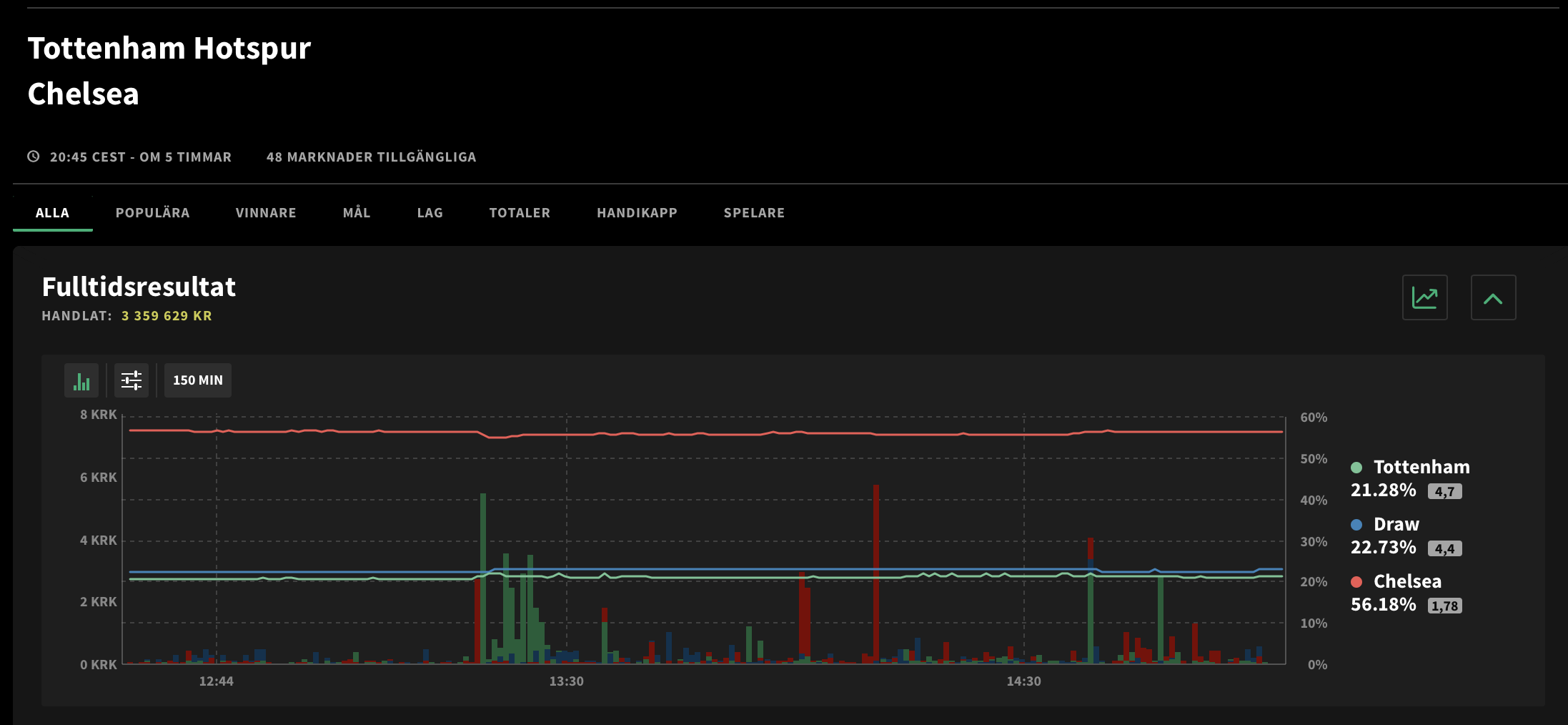The image size is (1568, 725).
Task: Toggle the volume bar chart icon
Action: pos(81,380)
